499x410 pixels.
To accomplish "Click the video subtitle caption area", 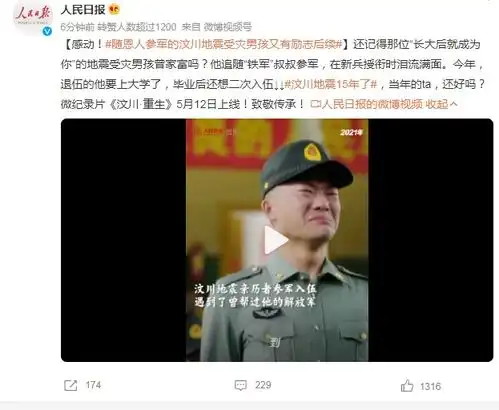I will click(x=255, y=296).
